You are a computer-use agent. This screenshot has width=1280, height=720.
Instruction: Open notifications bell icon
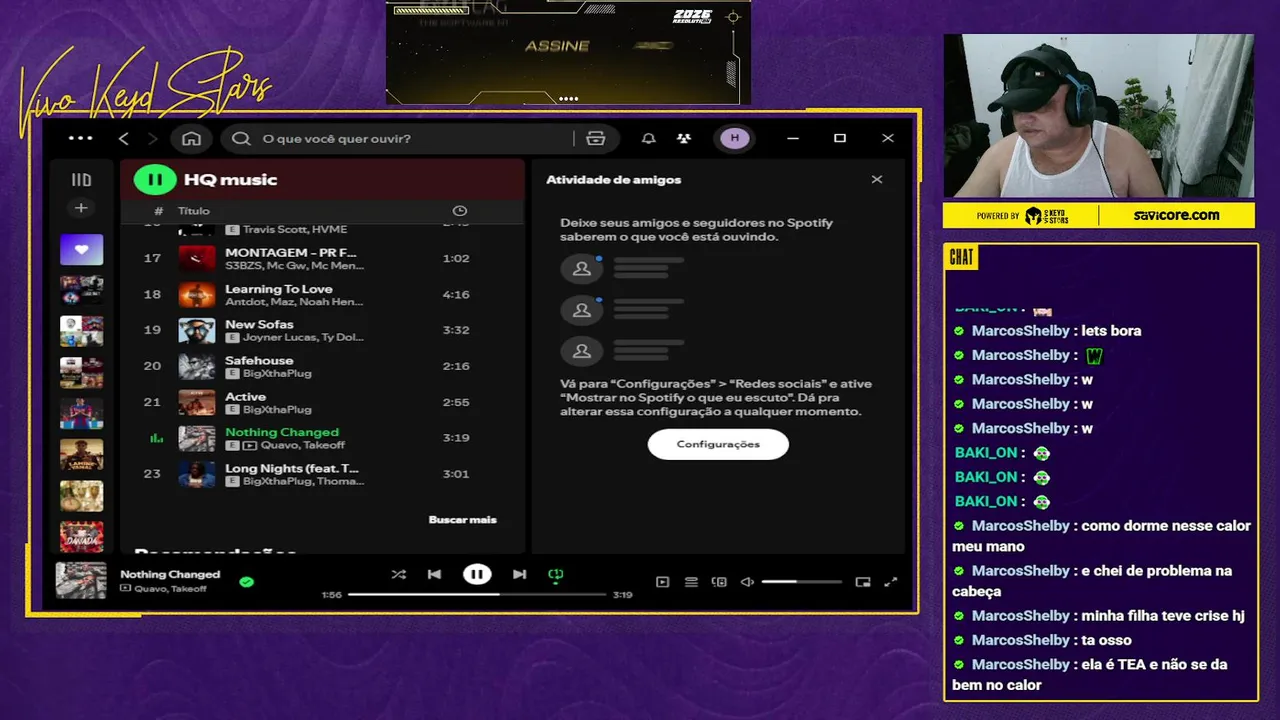tap(649, 138)
